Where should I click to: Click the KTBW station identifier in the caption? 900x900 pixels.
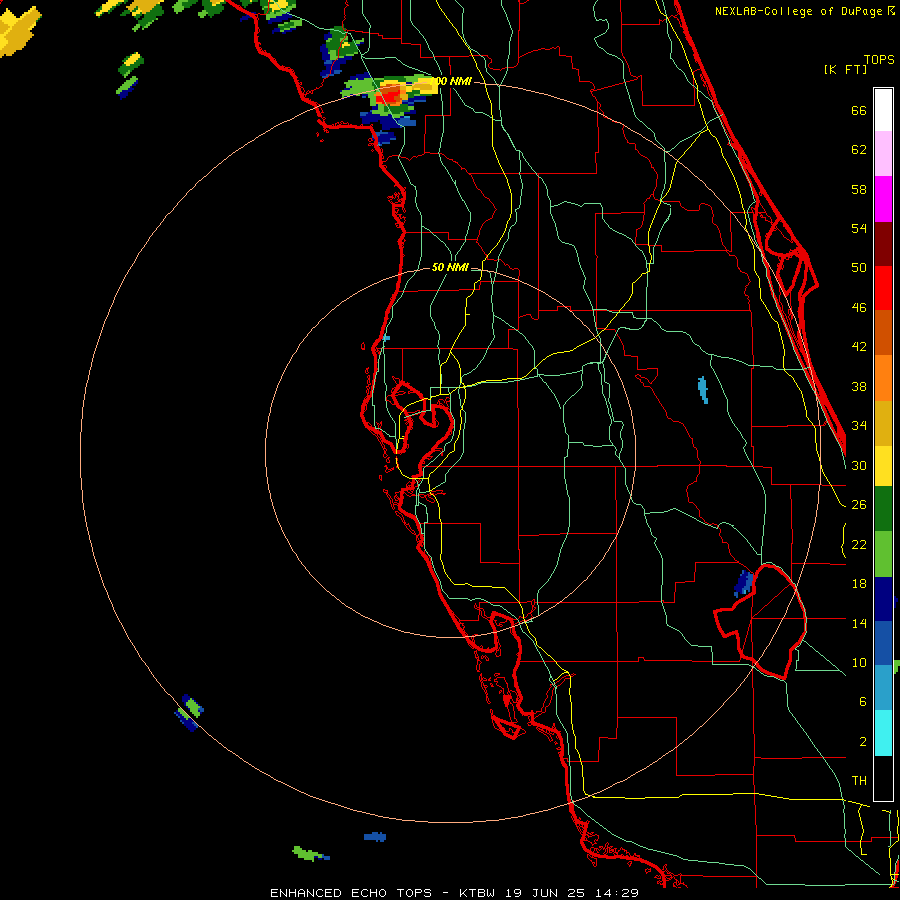[x=476, y=893]
